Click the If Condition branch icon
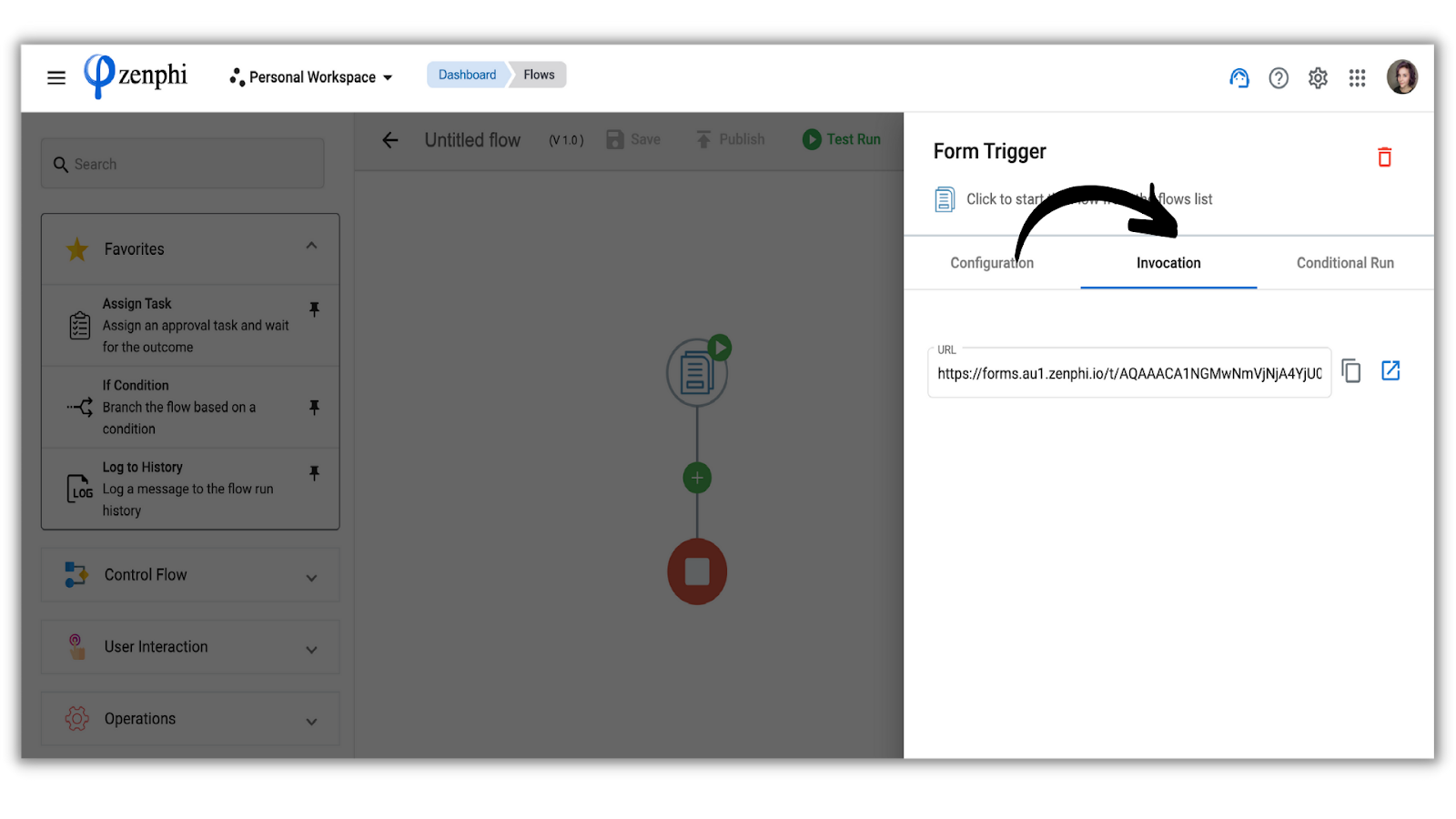The width and height of the screenshot is (1456, 819). tap(80, 407)
